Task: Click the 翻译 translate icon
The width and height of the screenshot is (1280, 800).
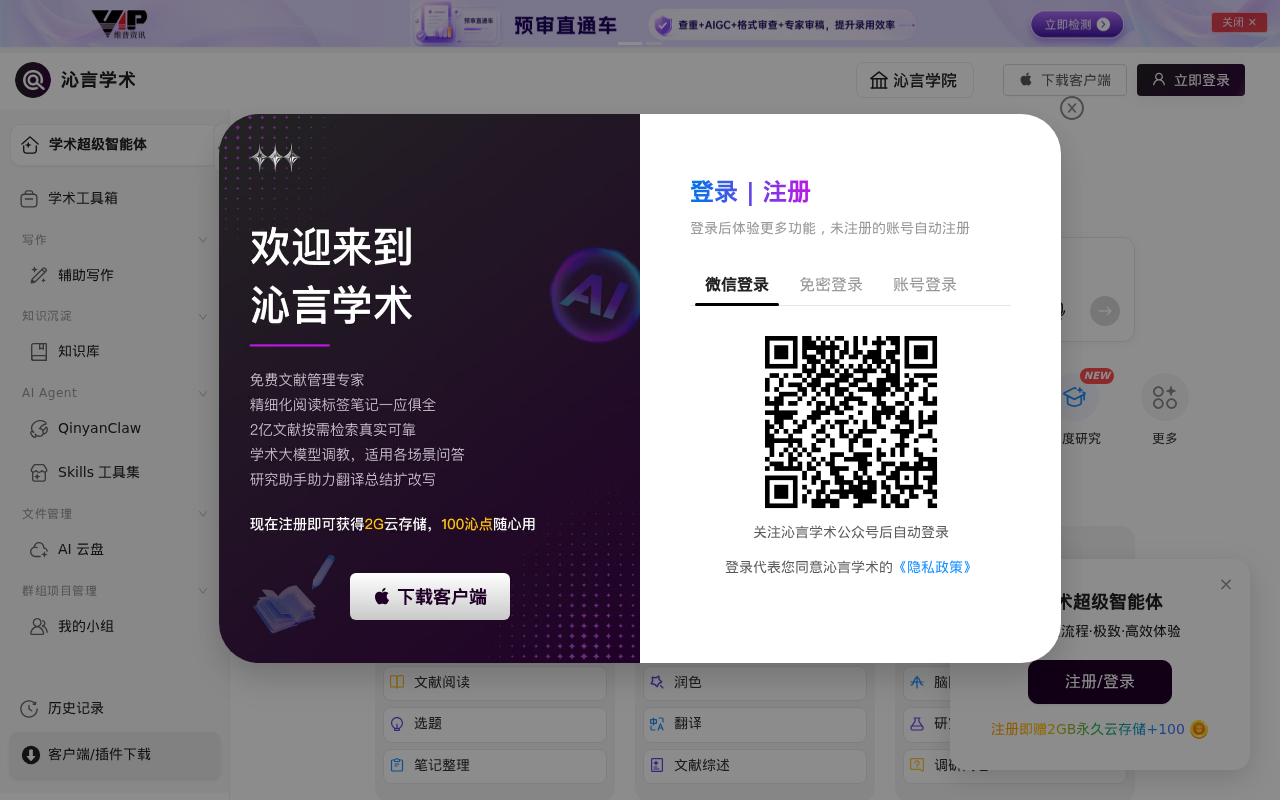Action: 657,723
